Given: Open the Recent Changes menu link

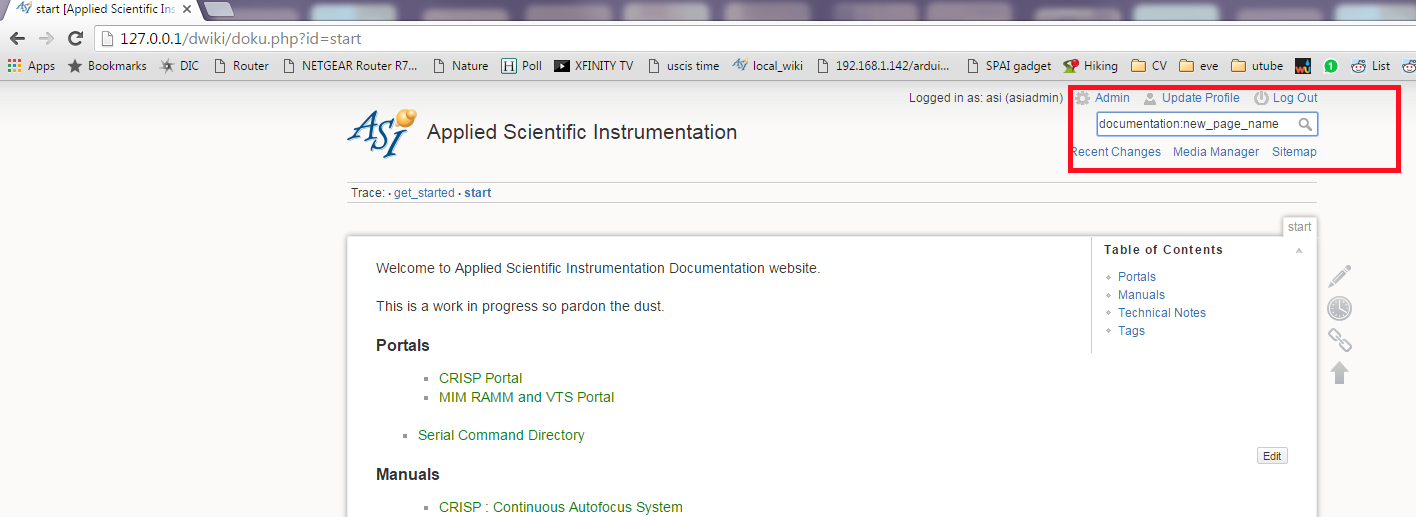Looking at the screenshot, I should [x=1116, y=152].
